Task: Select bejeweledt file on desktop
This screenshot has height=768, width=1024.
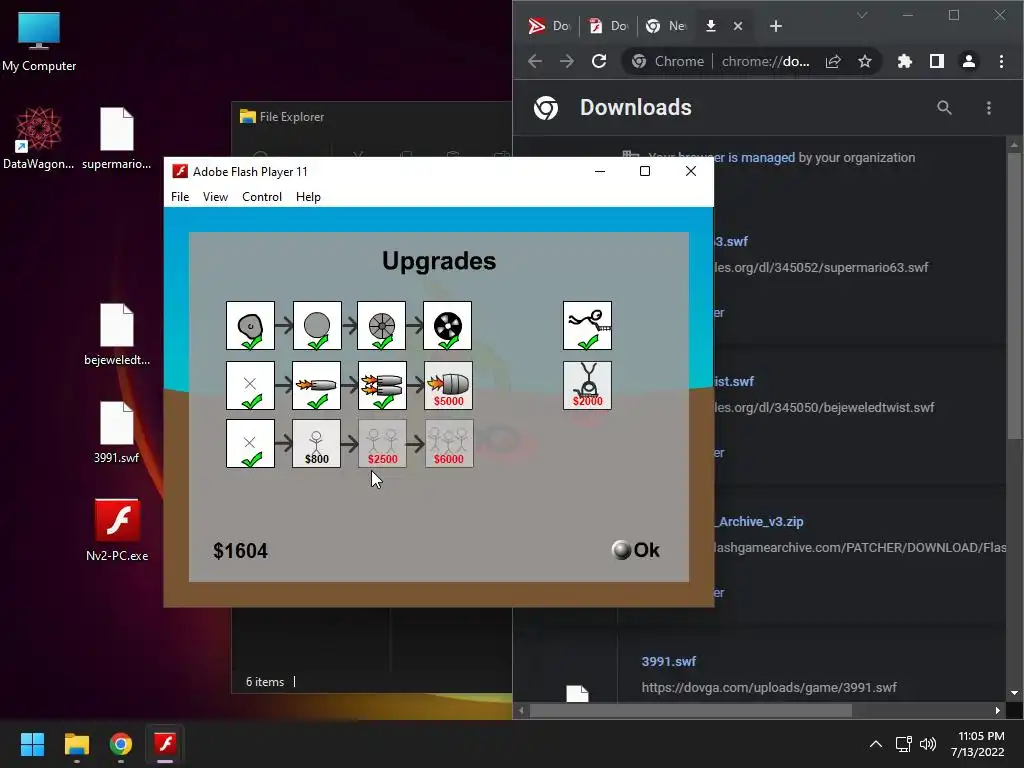Action: (x=116, y=334)
